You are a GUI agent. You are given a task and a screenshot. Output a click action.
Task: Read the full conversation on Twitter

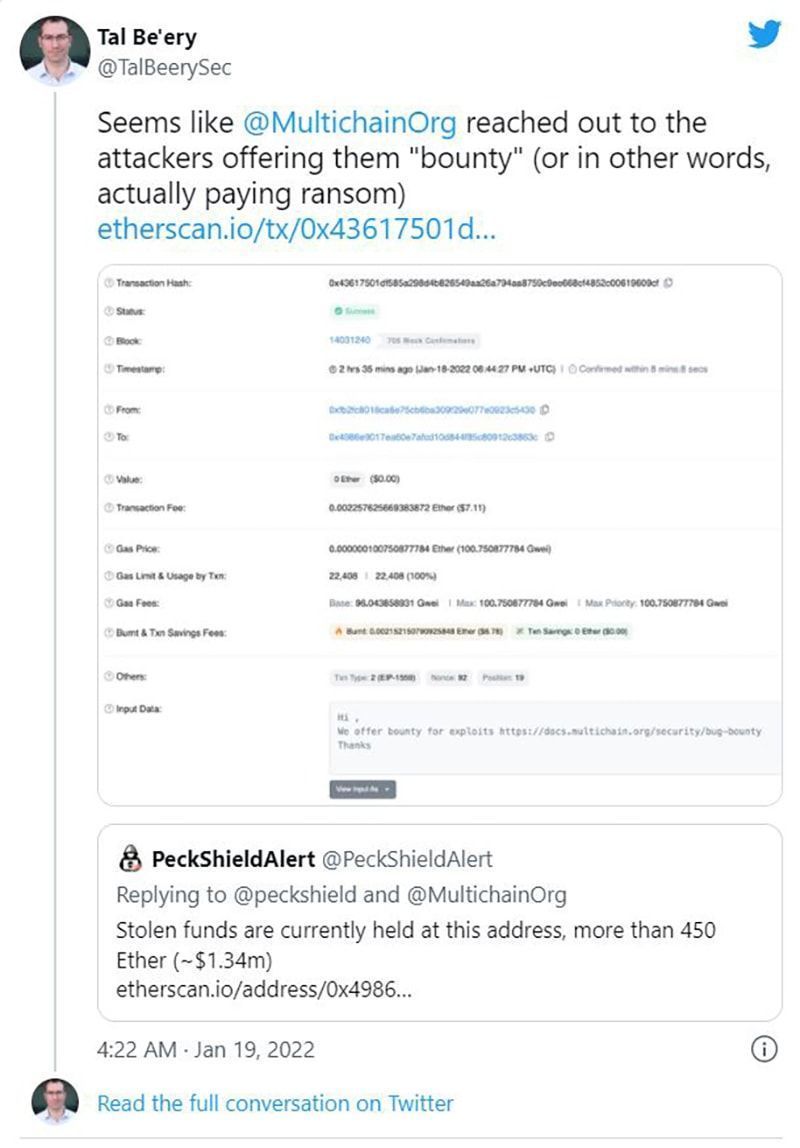[275, 1103]
